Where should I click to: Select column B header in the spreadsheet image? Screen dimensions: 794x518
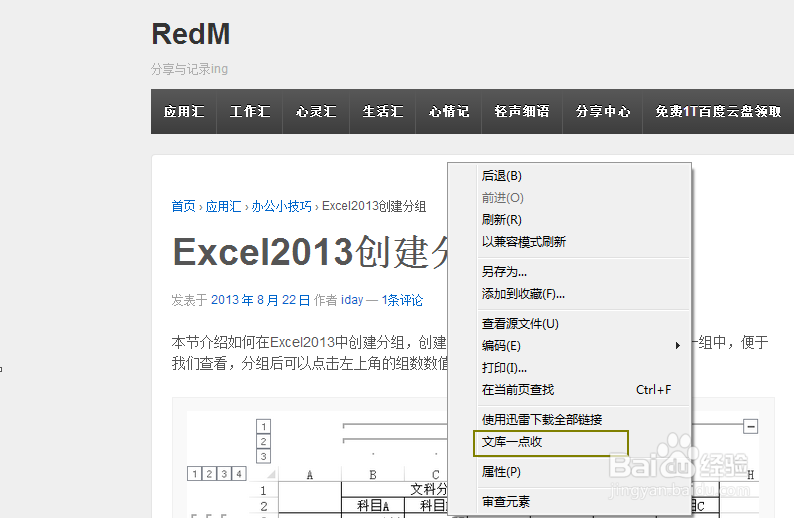[x=373, y=475]
